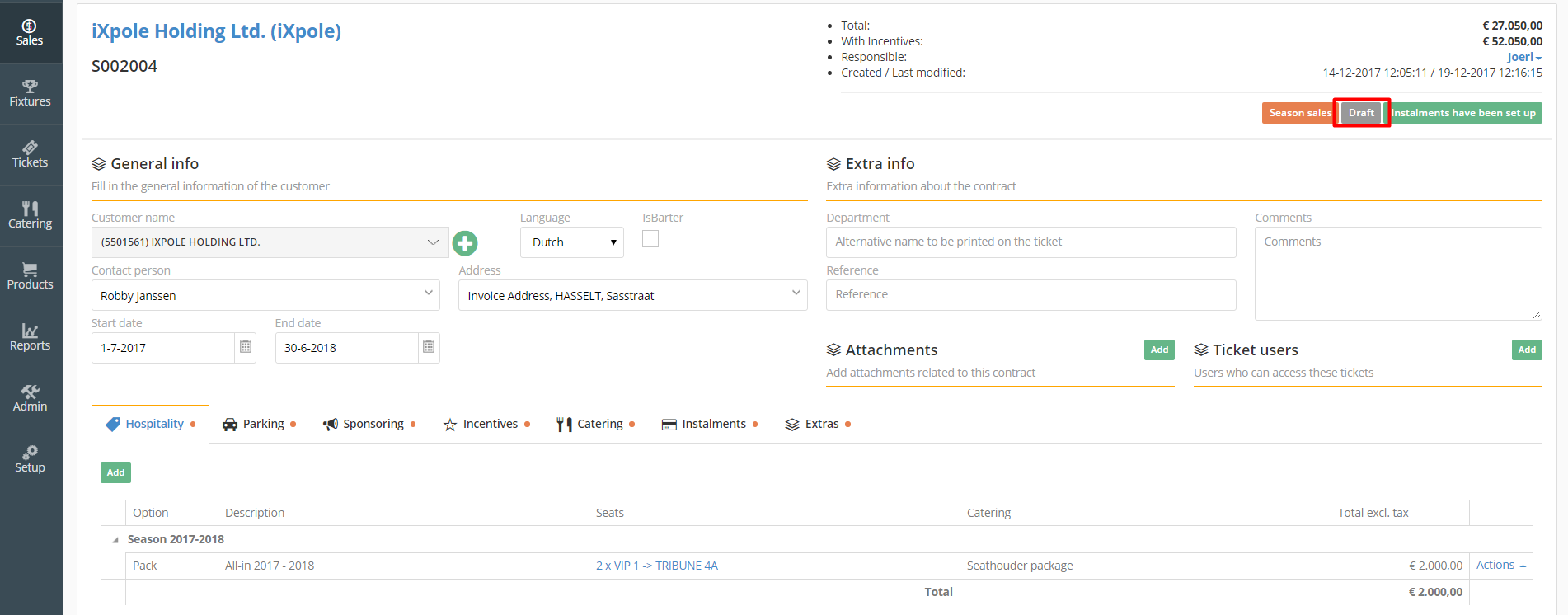Focus the Department input field
The height and width of the screenshot is (615, 1568).
point(1030,242)
